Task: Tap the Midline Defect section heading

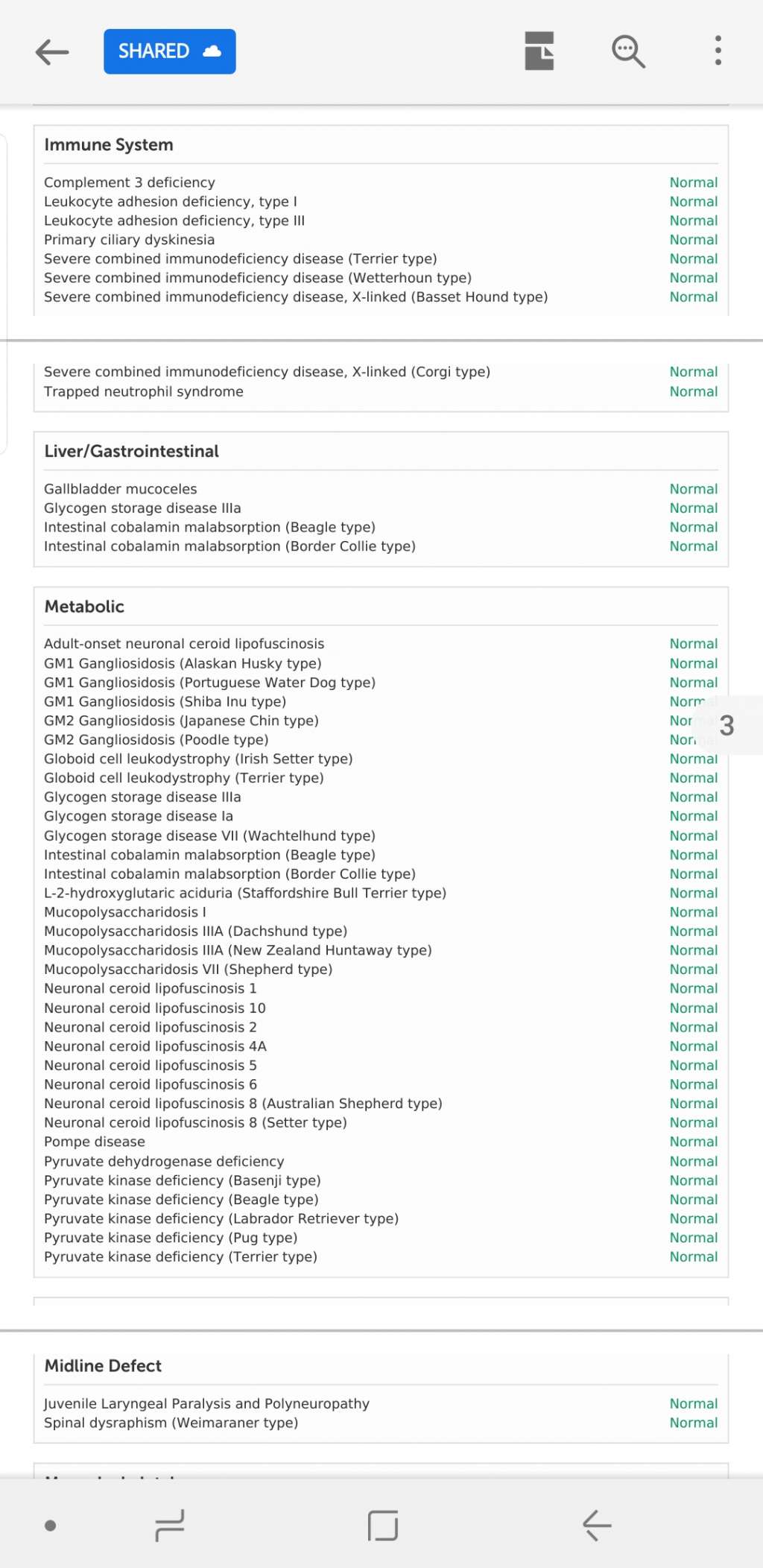Action: [103, 1365]
